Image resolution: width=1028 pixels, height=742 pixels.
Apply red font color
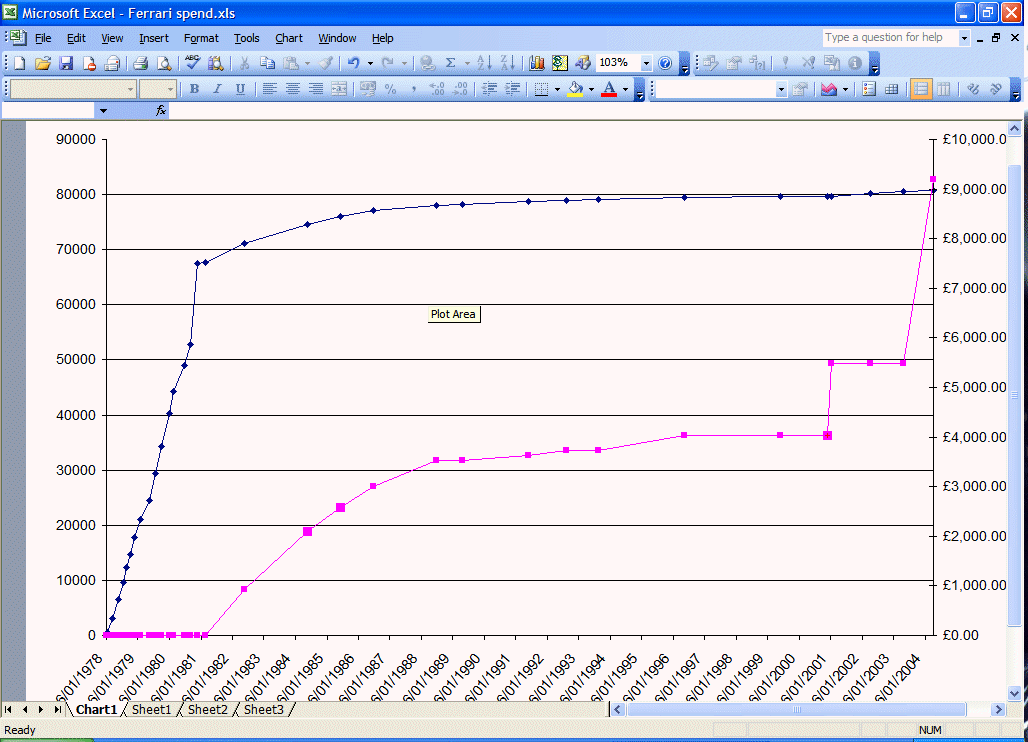(x=609, y=89)
